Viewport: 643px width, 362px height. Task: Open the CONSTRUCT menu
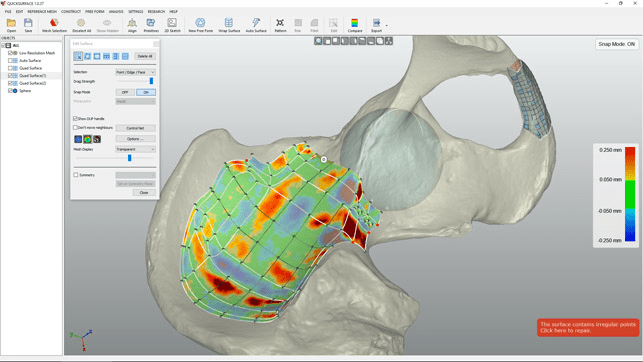[x=71, y=11]
